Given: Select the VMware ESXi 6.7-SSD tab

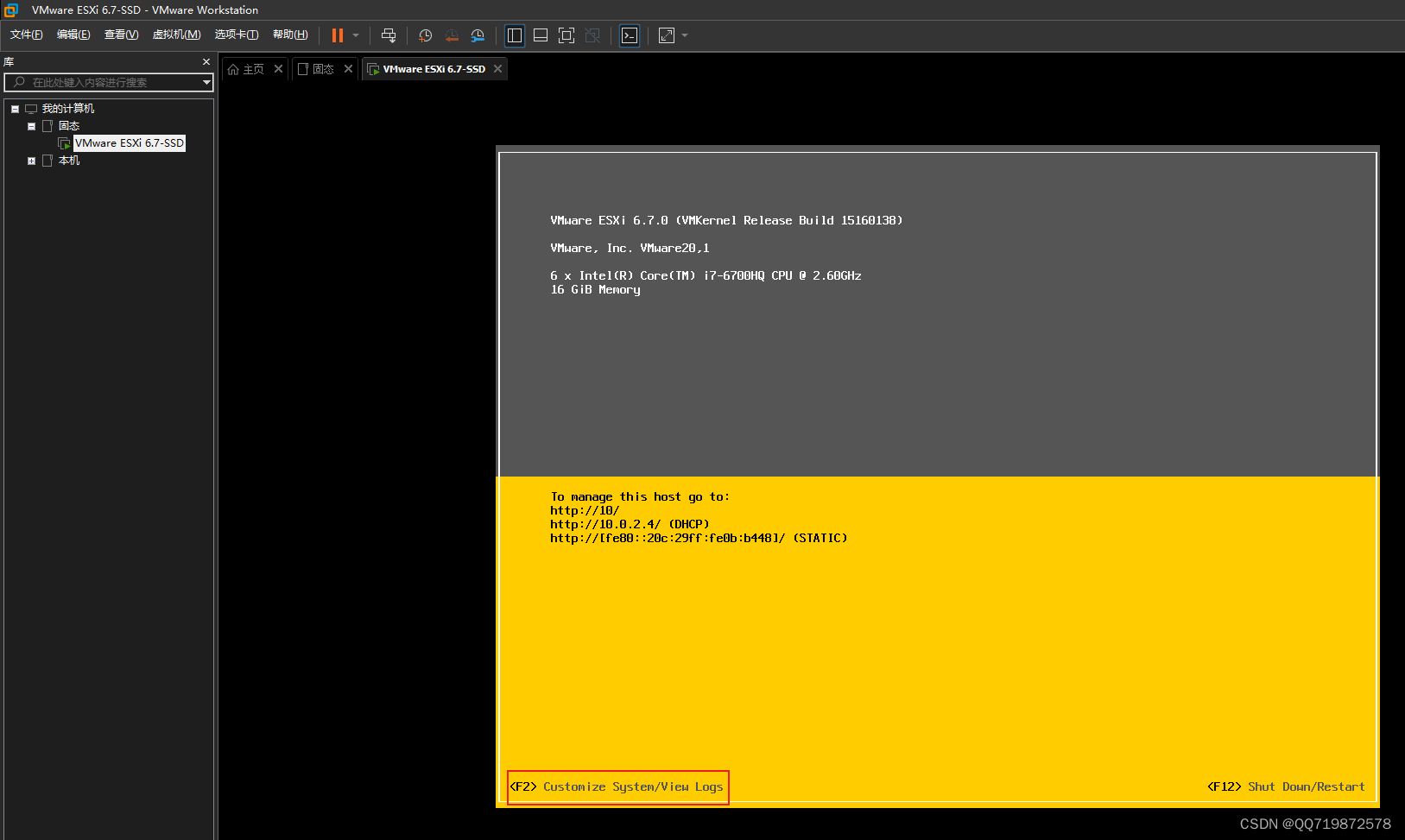Looking at the screenshot, I should pos(434,69).
